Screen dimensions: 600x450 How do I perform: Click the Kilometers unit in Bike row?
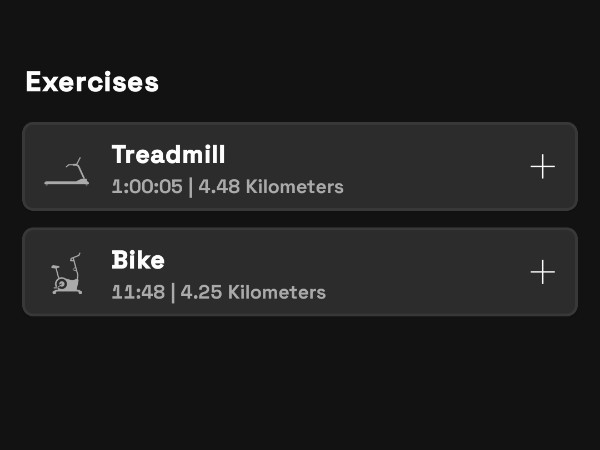coord(277,293)
